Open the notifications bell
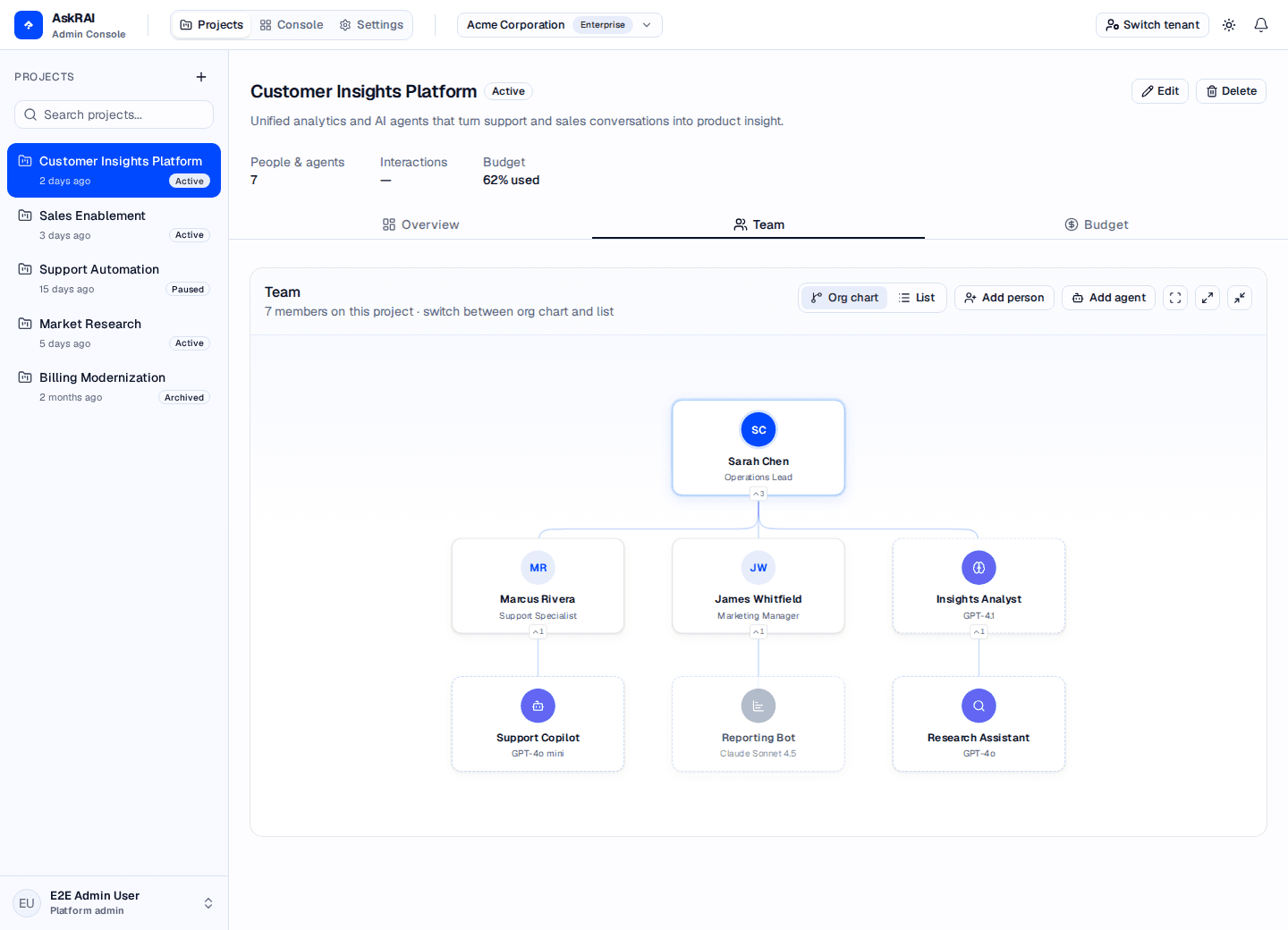The image size is (1288, 930). coord(1261,25)
